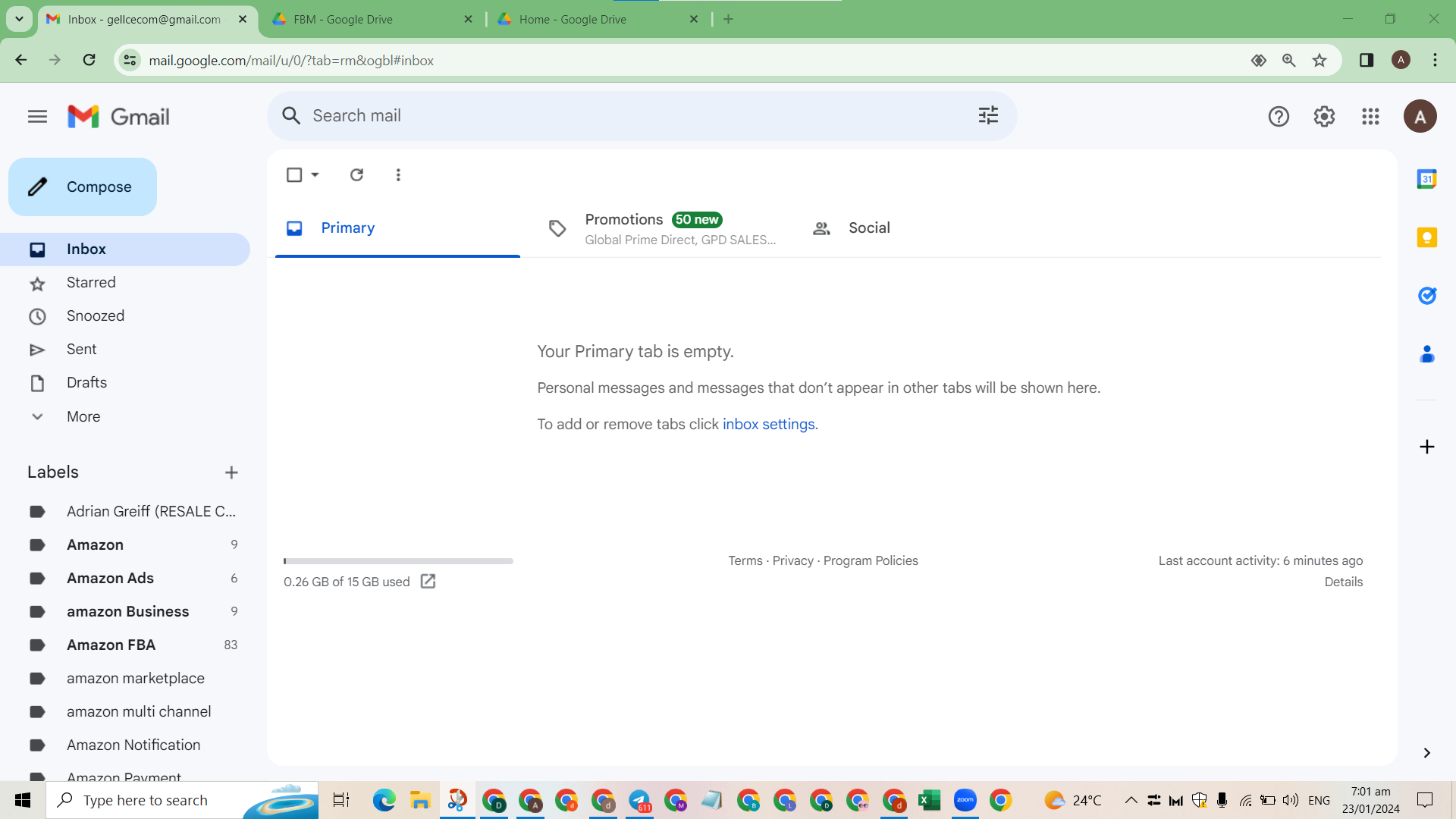
Task: Switch to the Primary tab
Action: (x=397, y=228)
